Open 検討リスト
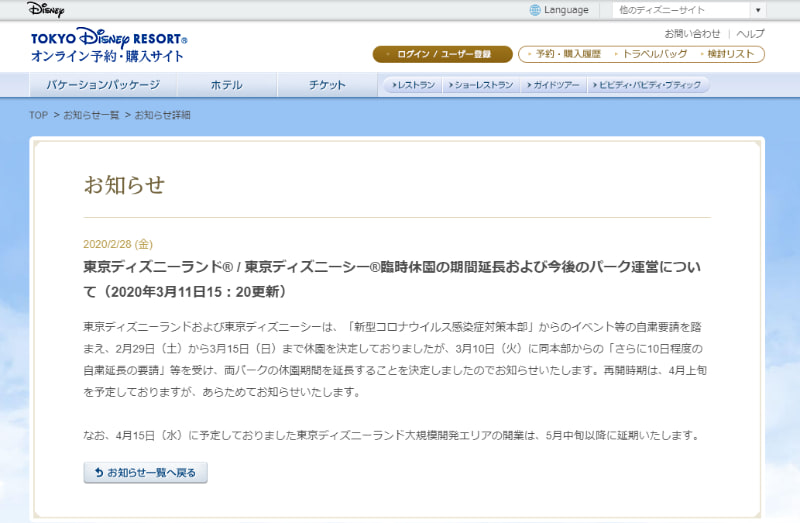The height and width of the screenshot is (523, 800). tap(730, 54)
